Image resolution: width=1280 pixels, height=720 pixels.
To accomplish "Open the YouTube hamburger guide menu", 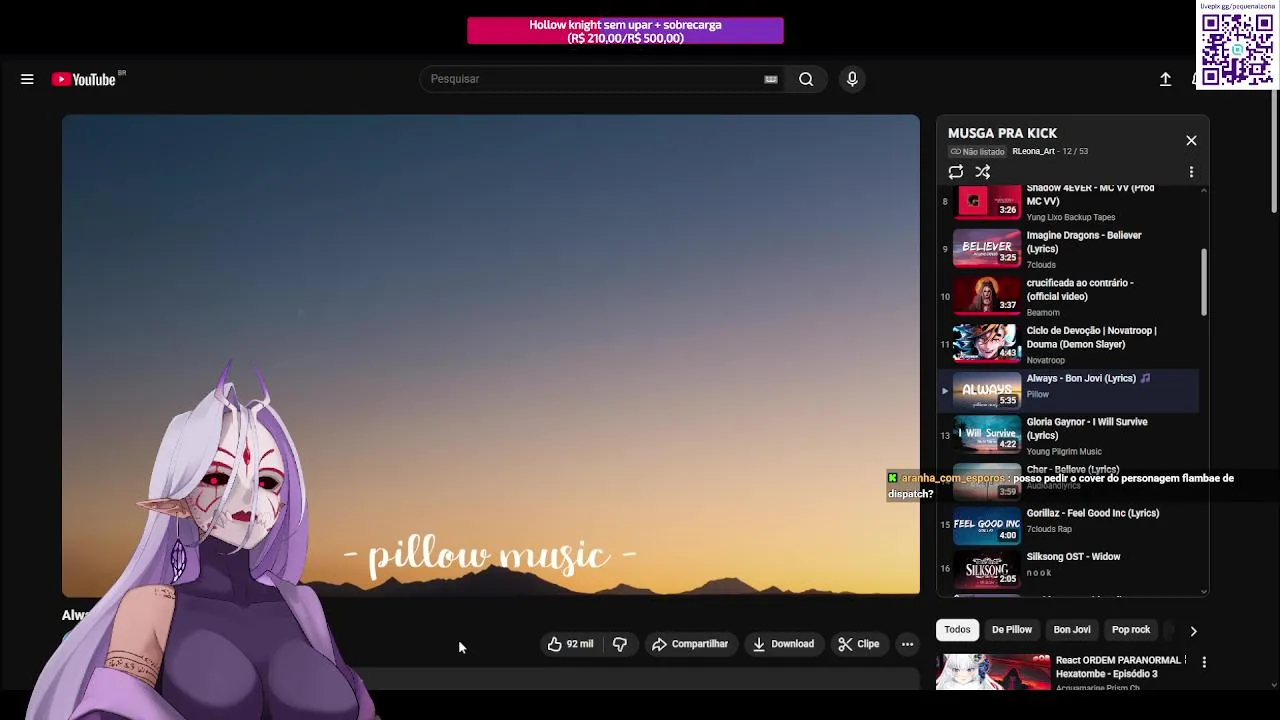I will point(27,79).
